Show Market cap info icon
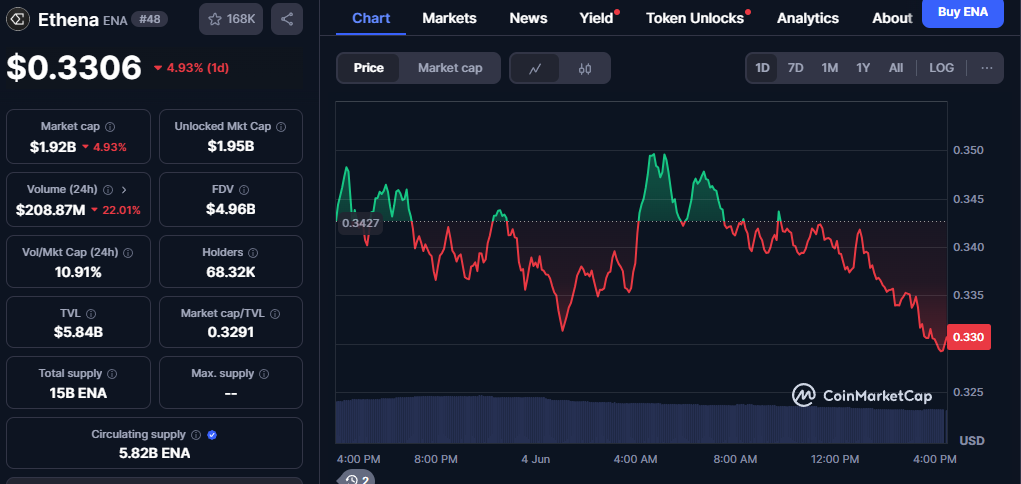Screen dimensions: 1021x484 tap(110, 126)
